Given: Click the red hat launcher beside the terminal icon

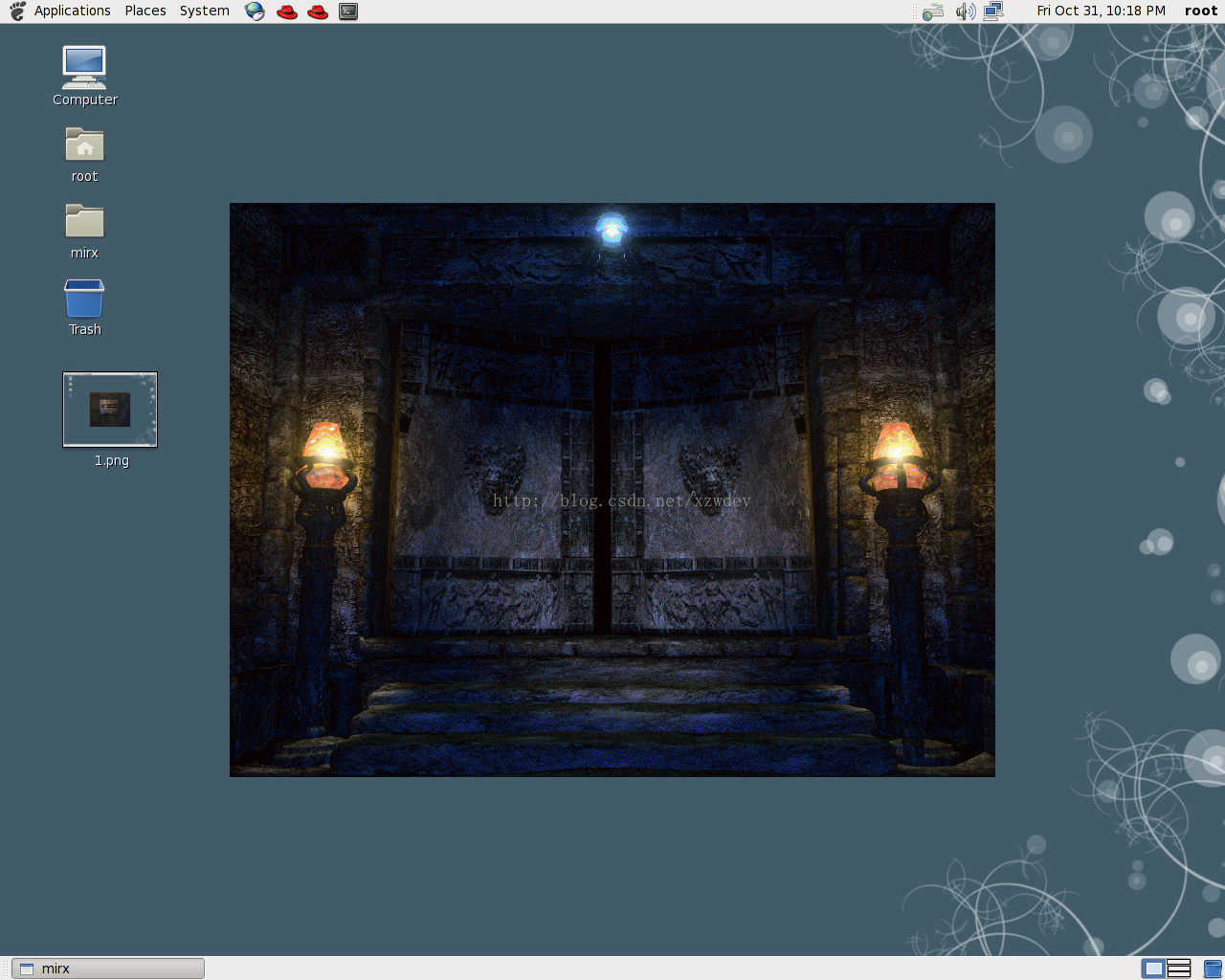Looking at the screenshot, I should 318,11.
